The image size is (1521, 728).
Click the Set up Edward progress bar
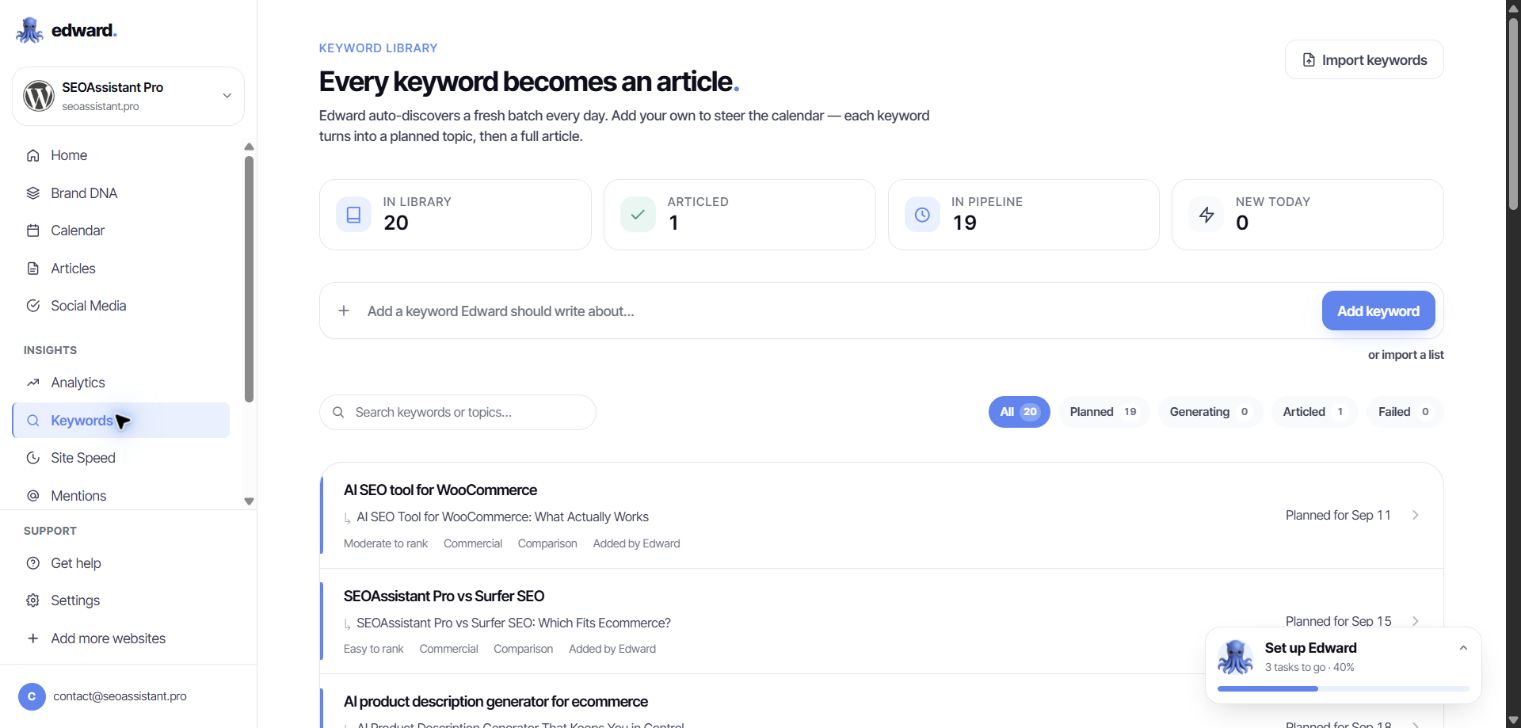pos(1343,689)
